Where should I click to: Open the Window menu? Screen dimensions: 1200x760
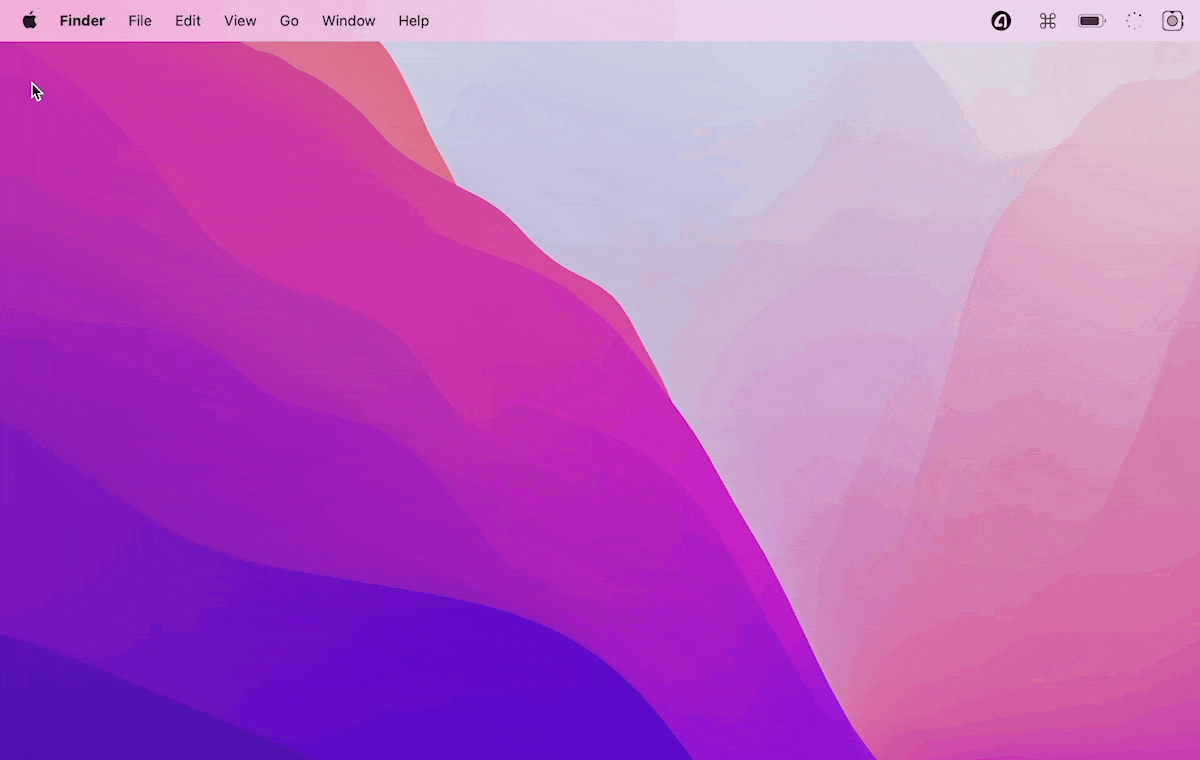pos(349,21)
